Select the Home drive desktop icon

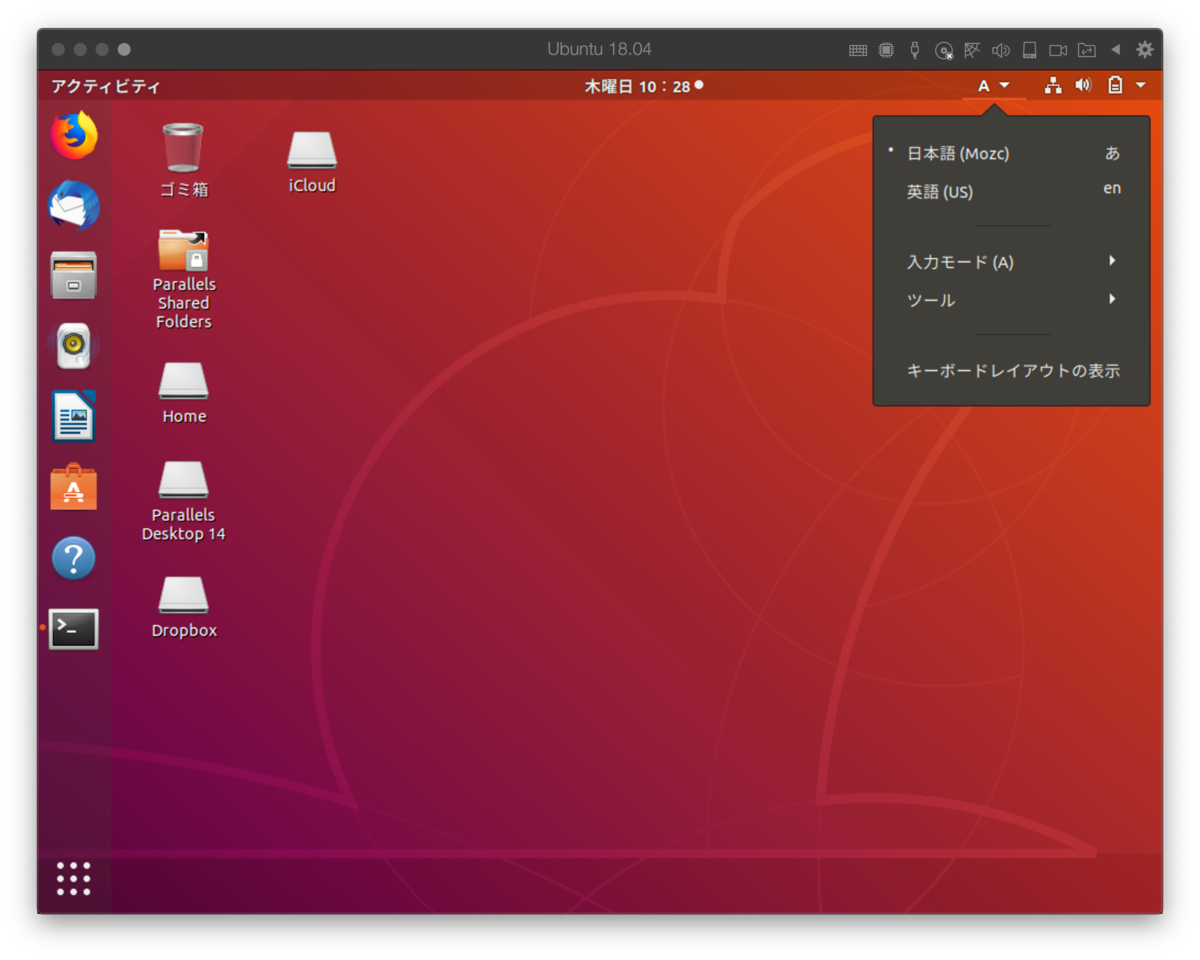pos(183,393)
